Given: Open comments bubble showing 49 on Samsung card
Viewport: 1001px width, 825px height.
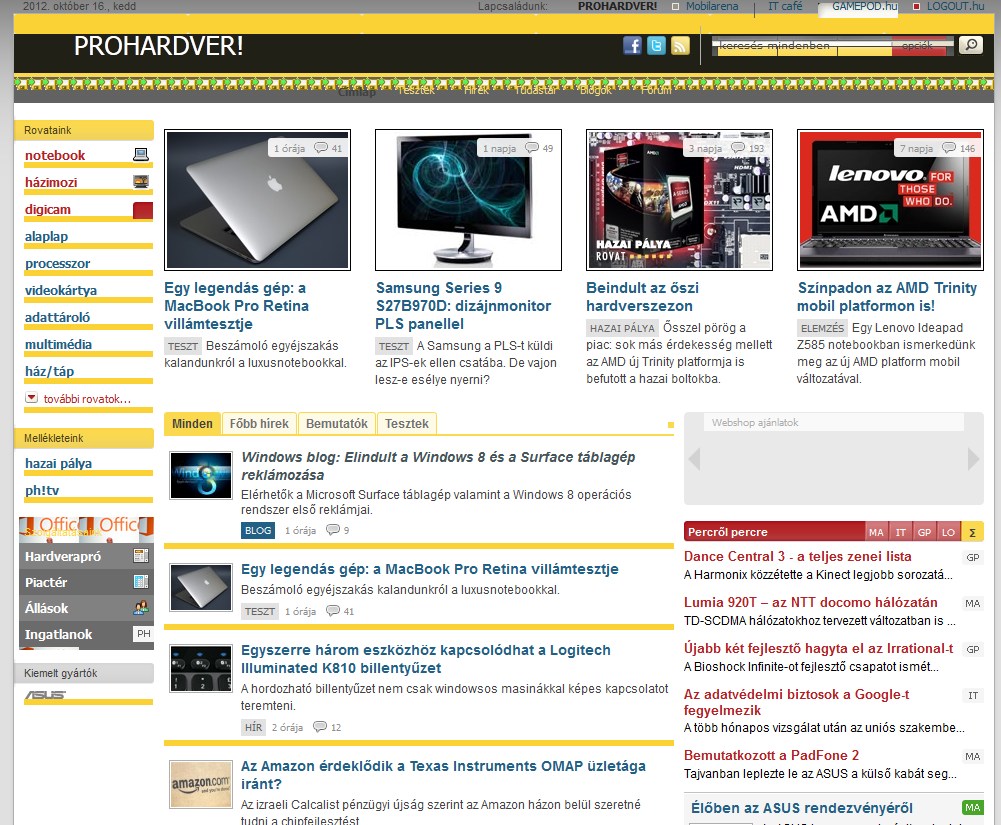Looking at the screenshot, I should [x=532, y=148].
